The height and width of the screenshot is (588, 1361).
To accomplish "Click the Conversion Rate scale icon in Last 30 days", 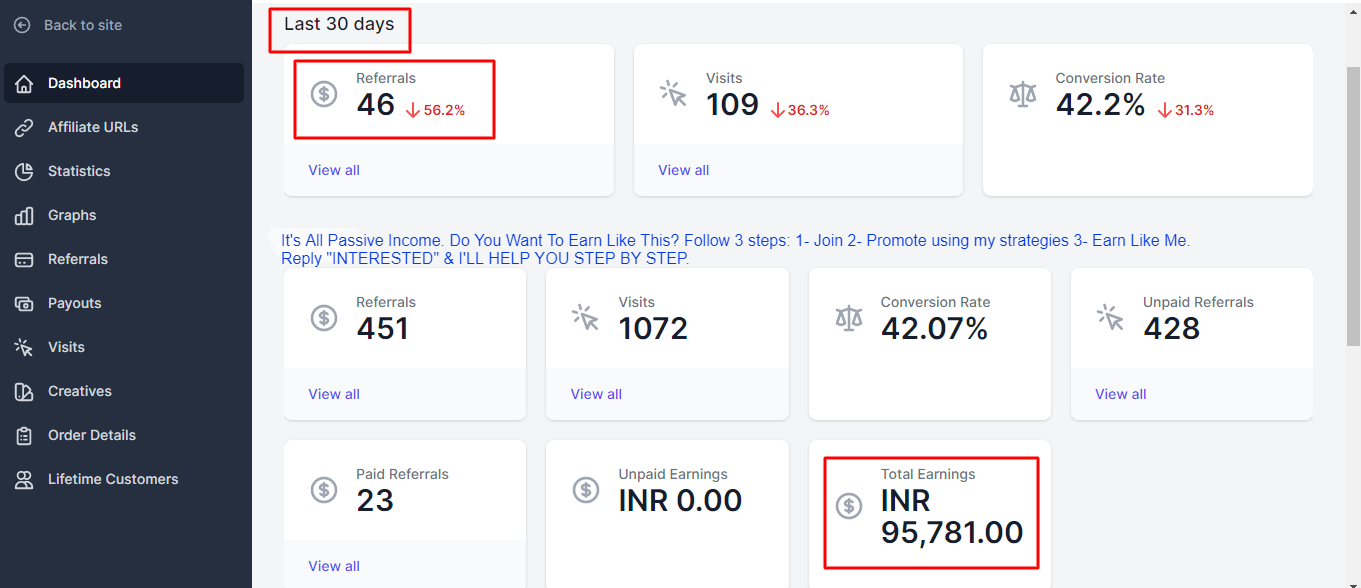I will (1023, 95).
